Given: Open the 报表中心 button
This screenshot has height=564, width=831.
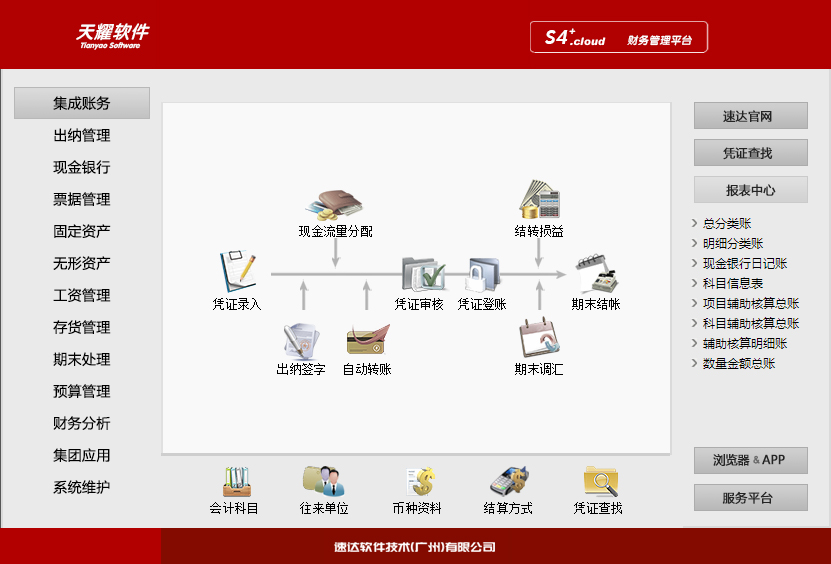Looking at the screenshot, I should coord(750,189).
